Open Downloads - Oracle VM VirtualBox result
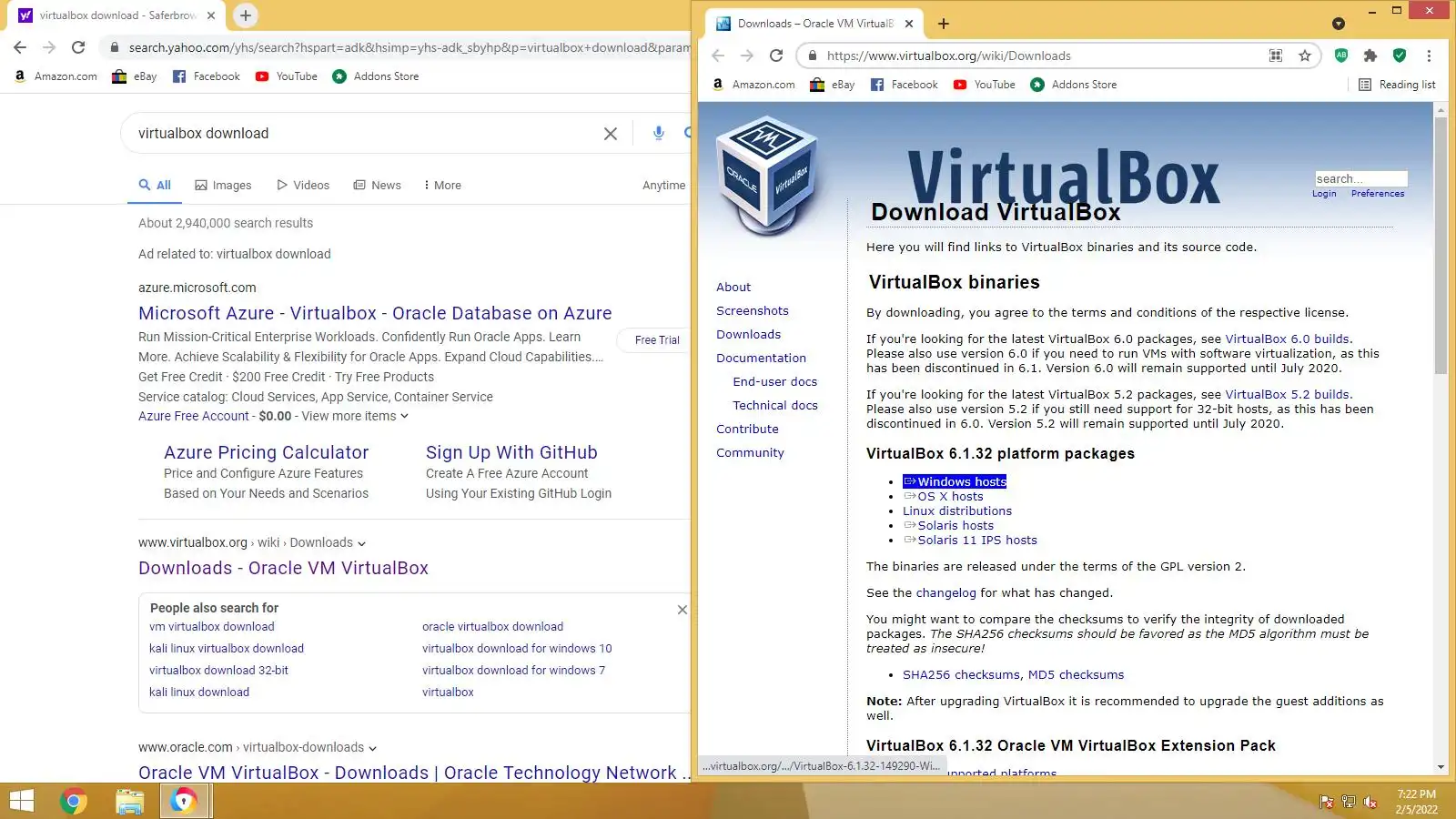Image resolution: width=1456 pixels, height=819 pixels. point(283,568)
